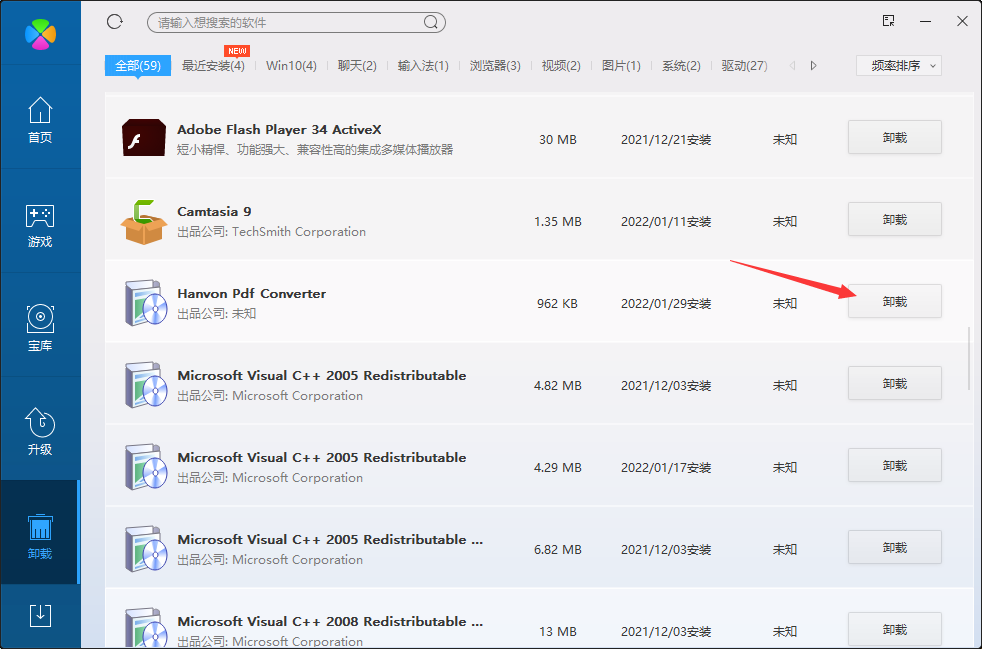Open the 系统(2) category tab

click(681, 66)
